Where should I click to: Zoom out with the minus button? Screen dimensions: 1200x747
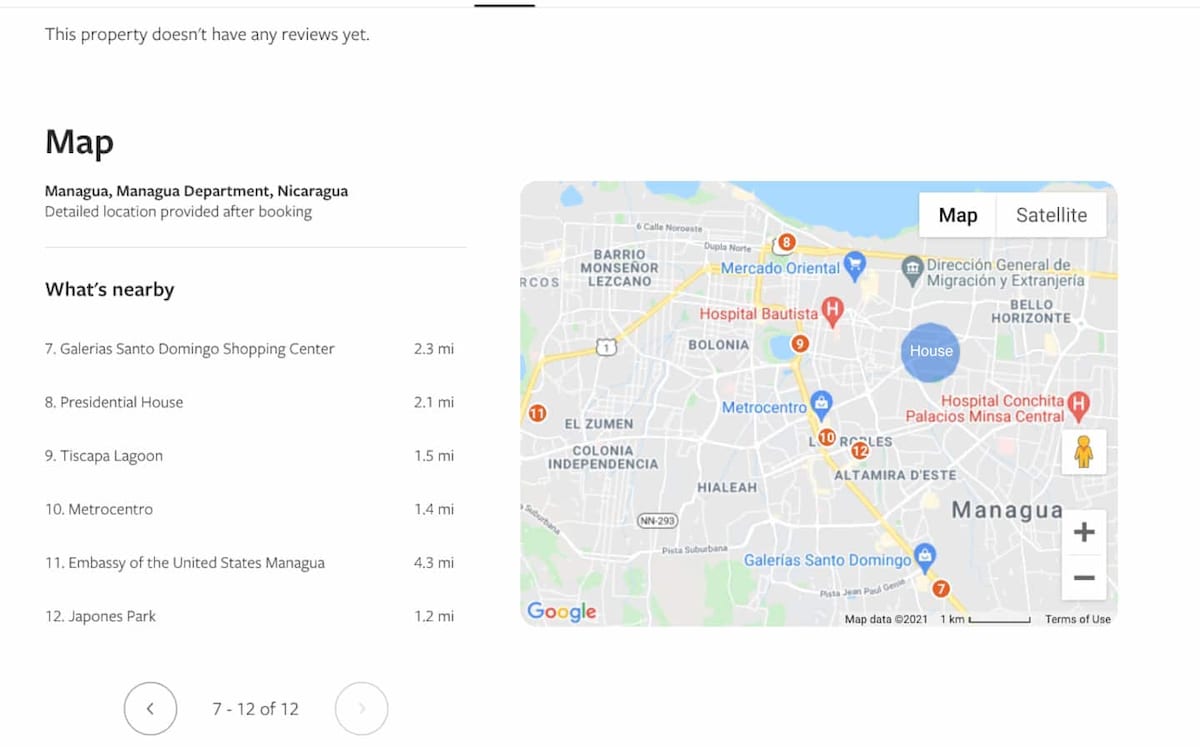(1083, 578)
